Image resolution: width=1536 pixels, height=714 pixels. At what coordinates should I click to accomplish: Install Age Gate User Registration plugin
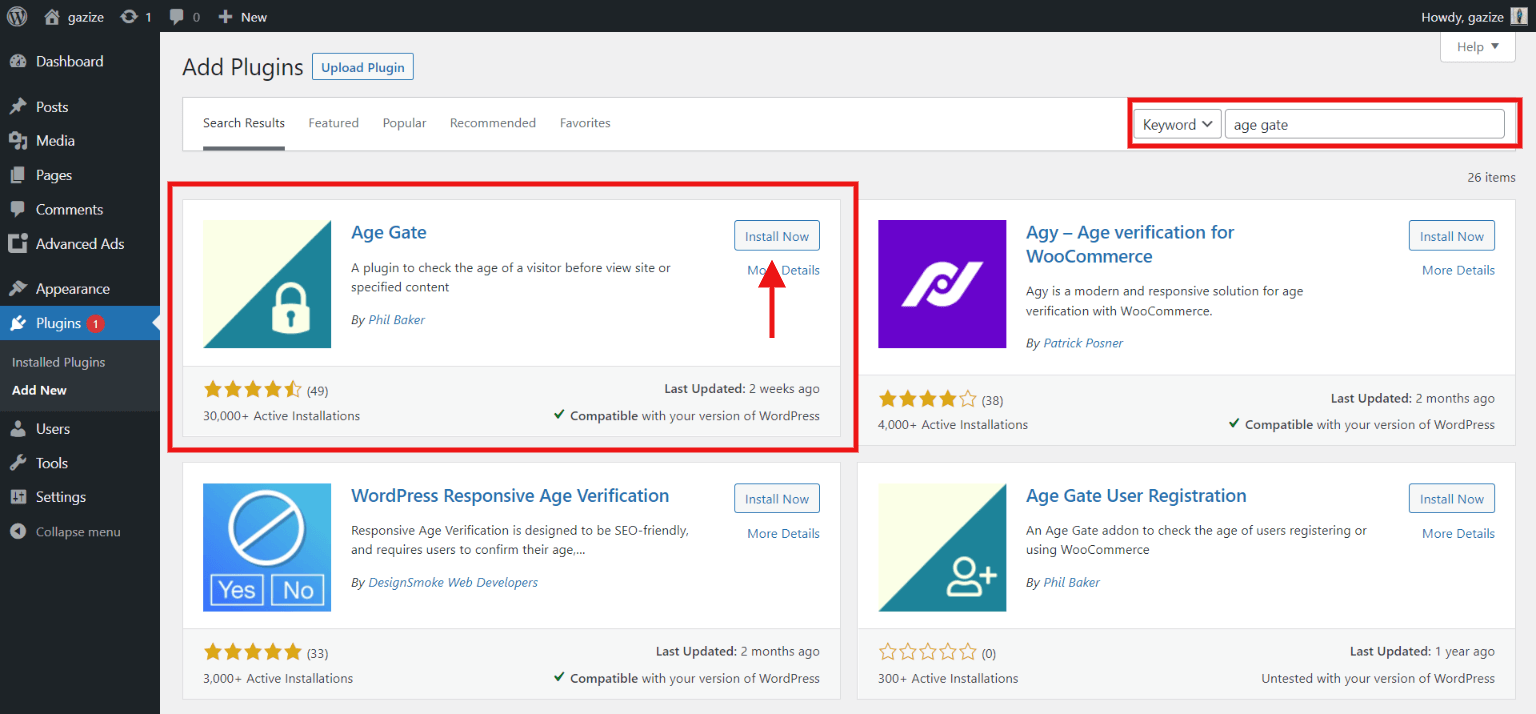pyautogui.click(x=1452, y=499)
